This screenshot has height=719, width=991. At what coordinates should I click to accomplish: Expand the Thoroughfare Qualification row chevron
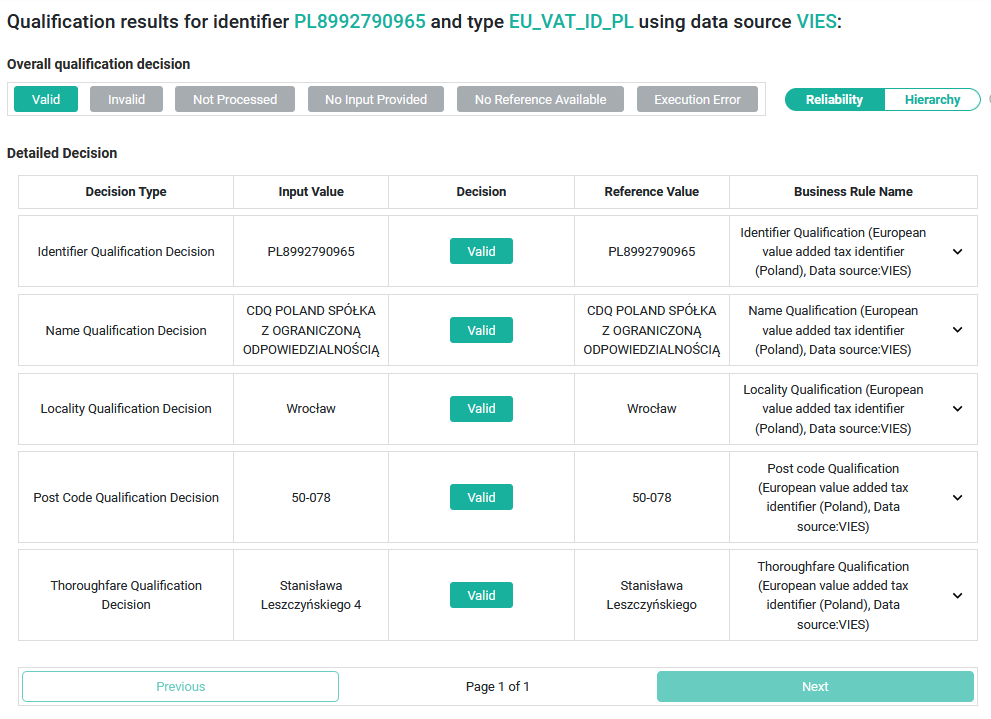tap(958, 596)
